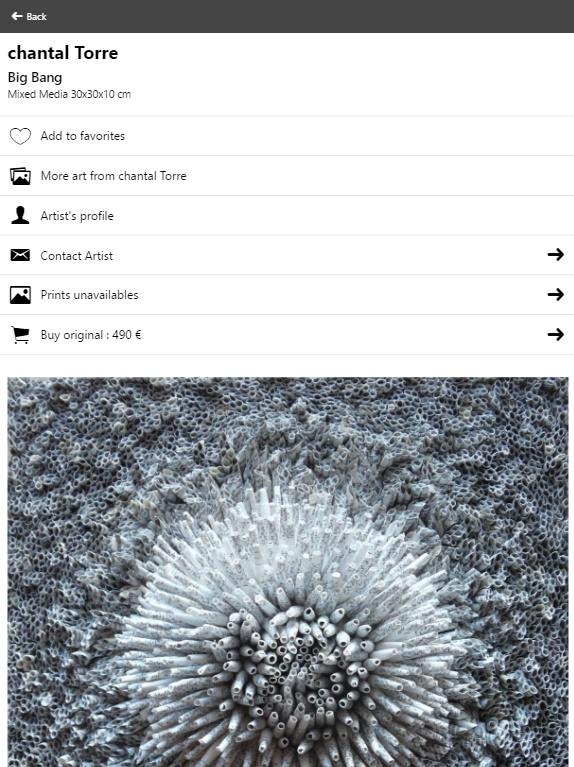This screenshot has width=574, height=767.
Task: Click the picture icon beside Prints unavailables
Action: pos(20,295)
